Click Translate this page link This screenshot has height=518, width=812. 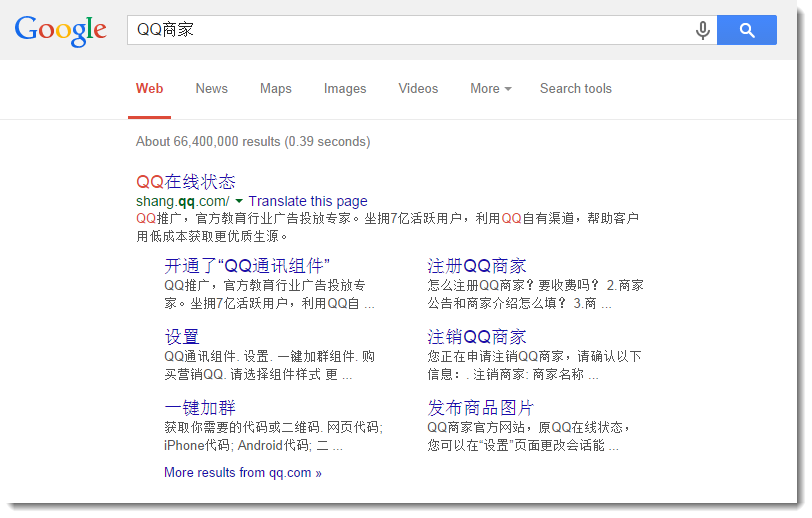coord(308,201)
